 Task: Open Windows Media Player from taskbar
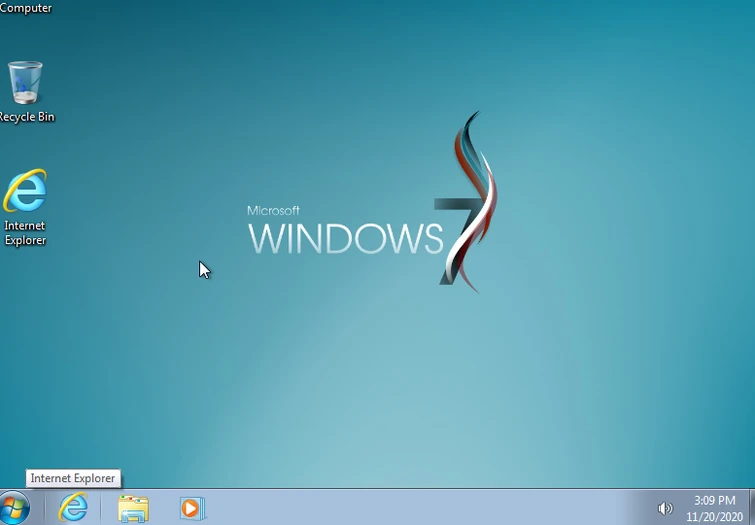193,508
